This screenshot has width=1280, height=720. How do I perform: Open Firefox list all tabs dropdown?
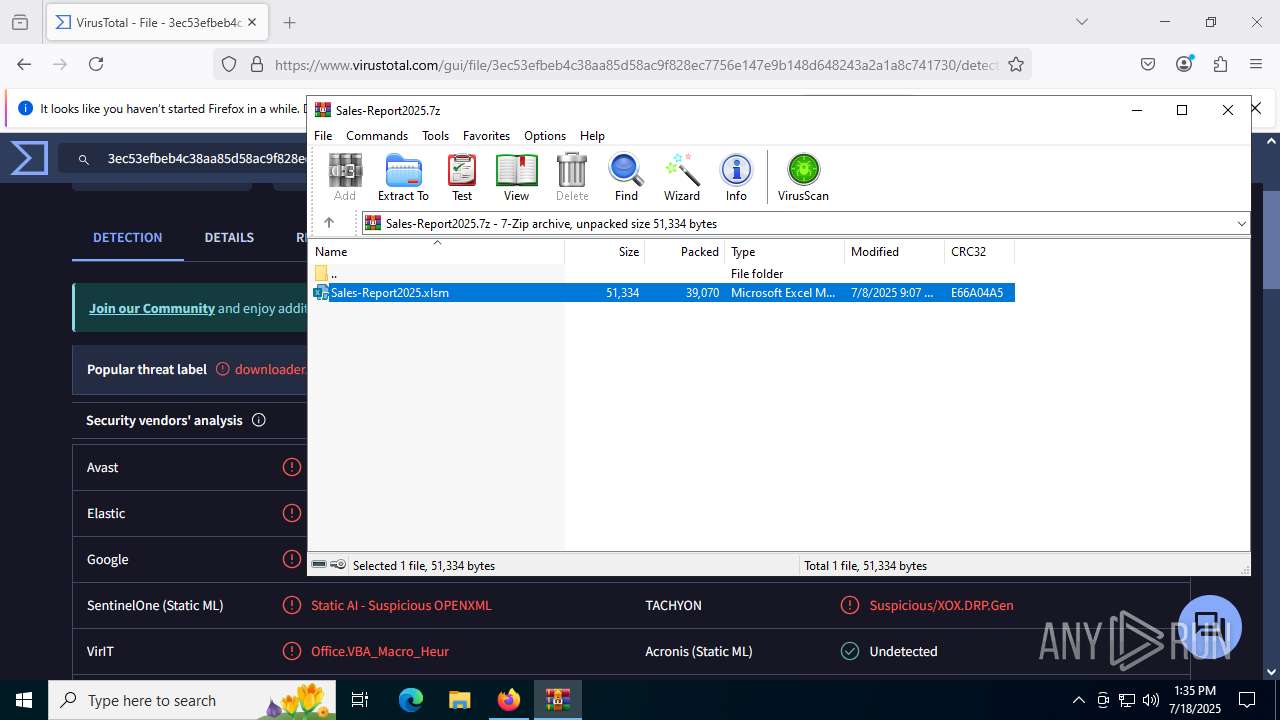tap(1081, 22)
